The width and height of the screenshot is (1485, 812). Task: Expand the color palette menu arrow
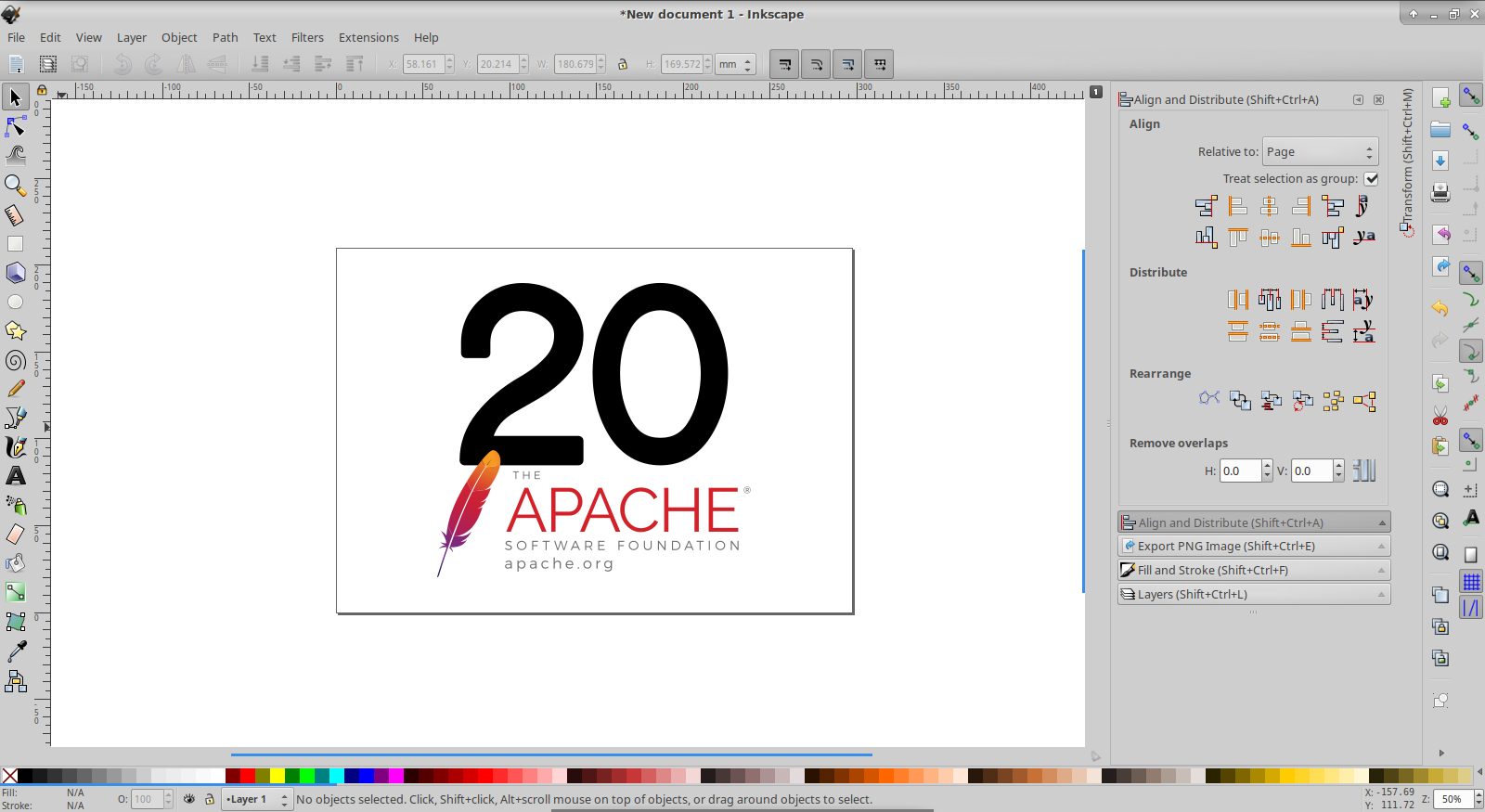pyautogui.click(x=1479, y=772)
